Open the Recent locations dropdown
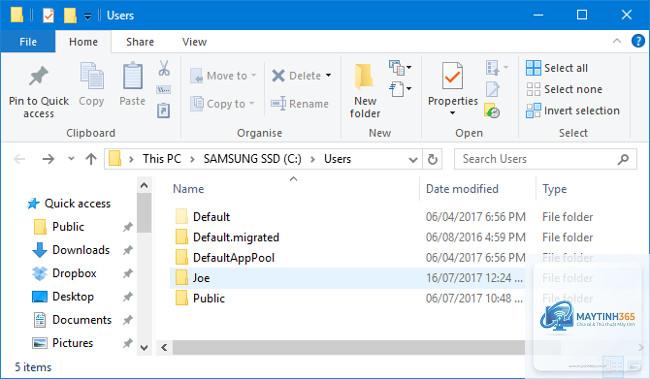Screen dimensions: 650x379 pos(71,159)
